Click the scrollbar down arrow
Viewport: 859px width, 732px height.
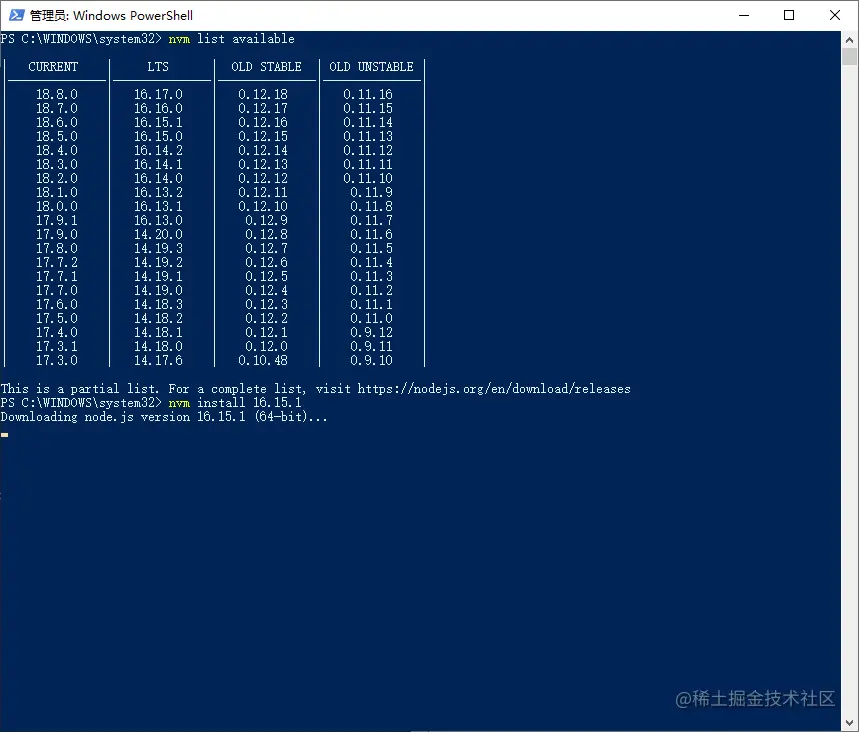click(x=849, y=723)
